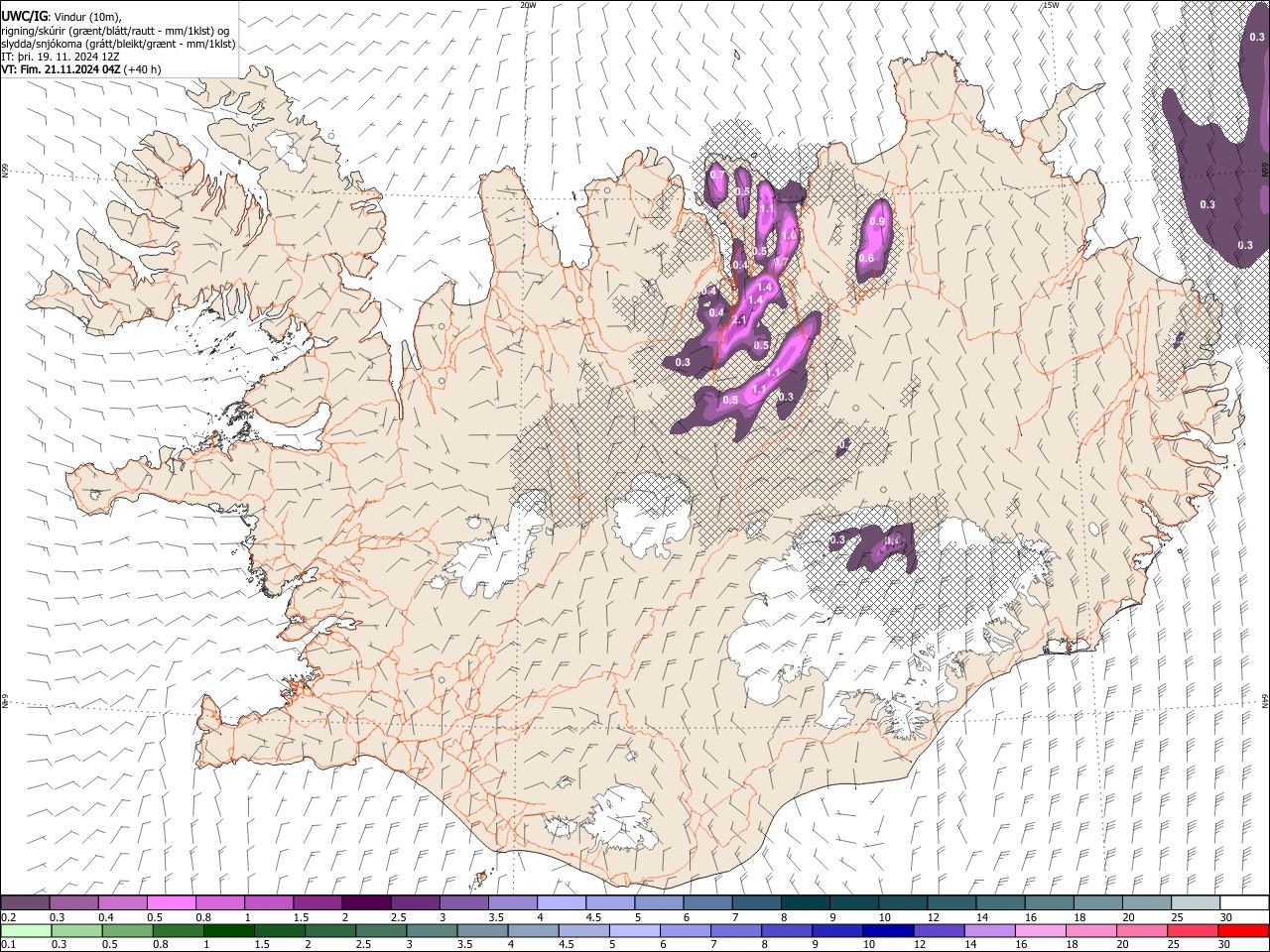This screenshot has height=952, width=1270.
Task: Select the palest green 0.1 swatch in lower scale
Action: coord(26,930)
